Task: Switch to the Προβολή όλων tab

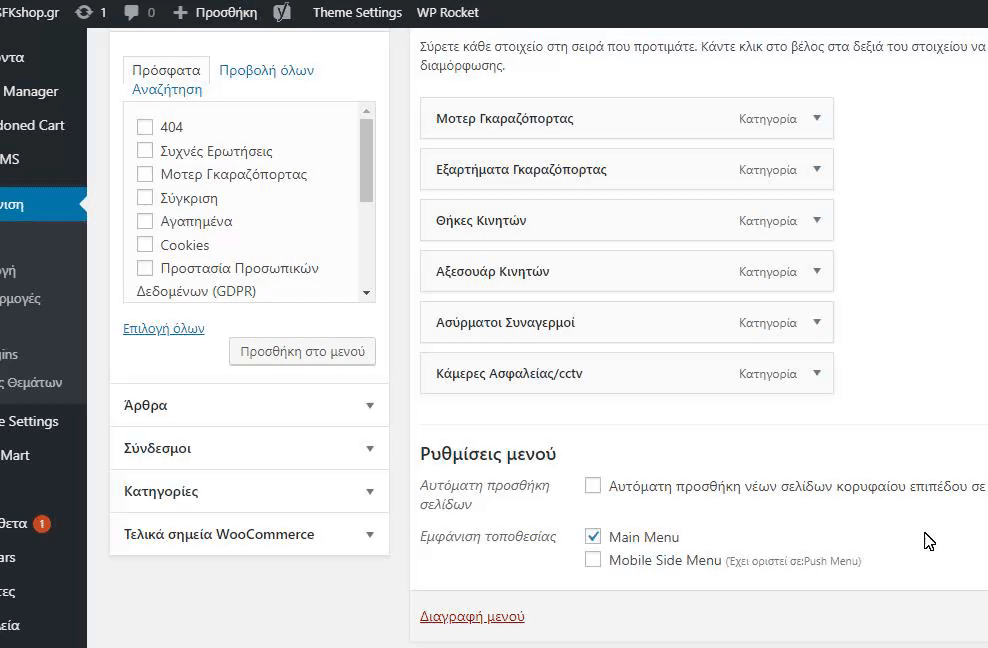Action: coord(266,70)
